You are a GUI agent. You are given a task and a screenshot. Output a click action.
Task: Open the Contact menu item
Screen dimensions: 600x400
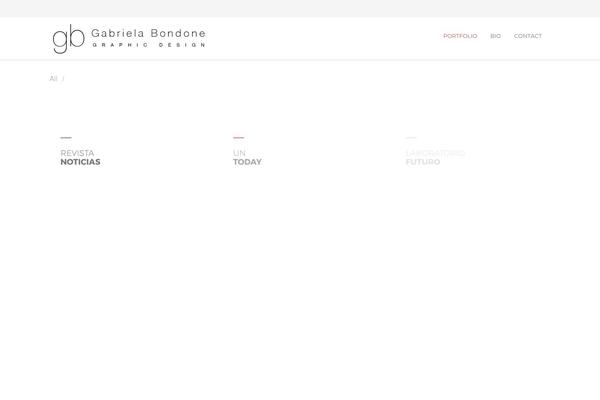(528, 36)
